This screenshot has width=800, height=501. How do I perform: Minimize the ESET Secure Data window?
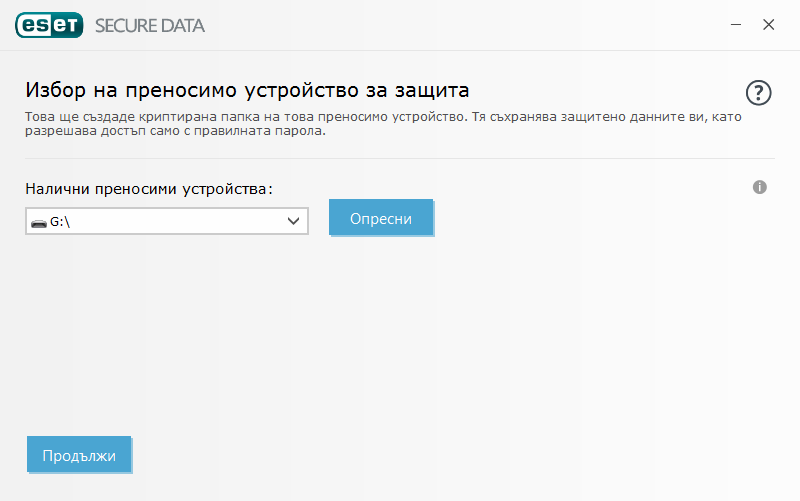(736, 24)
